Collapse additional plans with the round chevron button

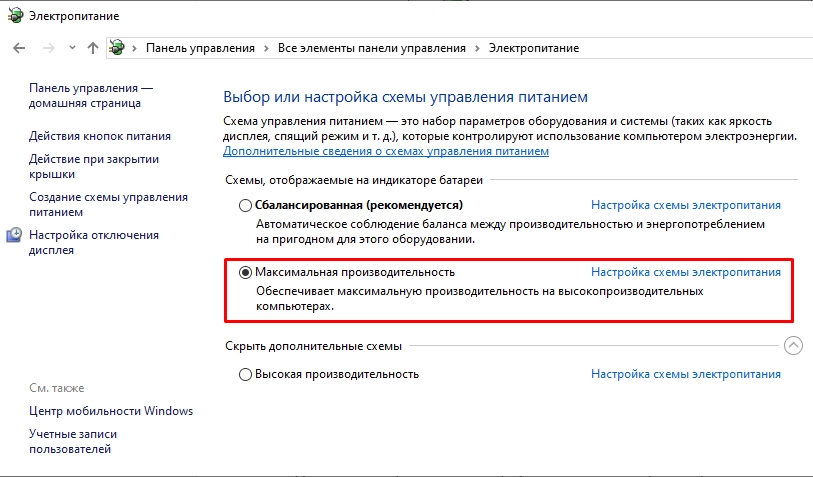click(793, 346)
